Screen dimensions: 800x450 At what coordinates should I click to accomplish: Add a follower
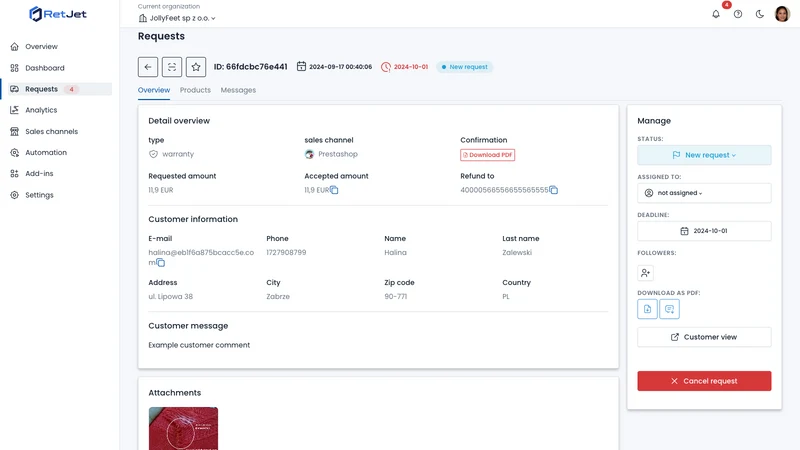pyautogui.click(x=645, y=273)
